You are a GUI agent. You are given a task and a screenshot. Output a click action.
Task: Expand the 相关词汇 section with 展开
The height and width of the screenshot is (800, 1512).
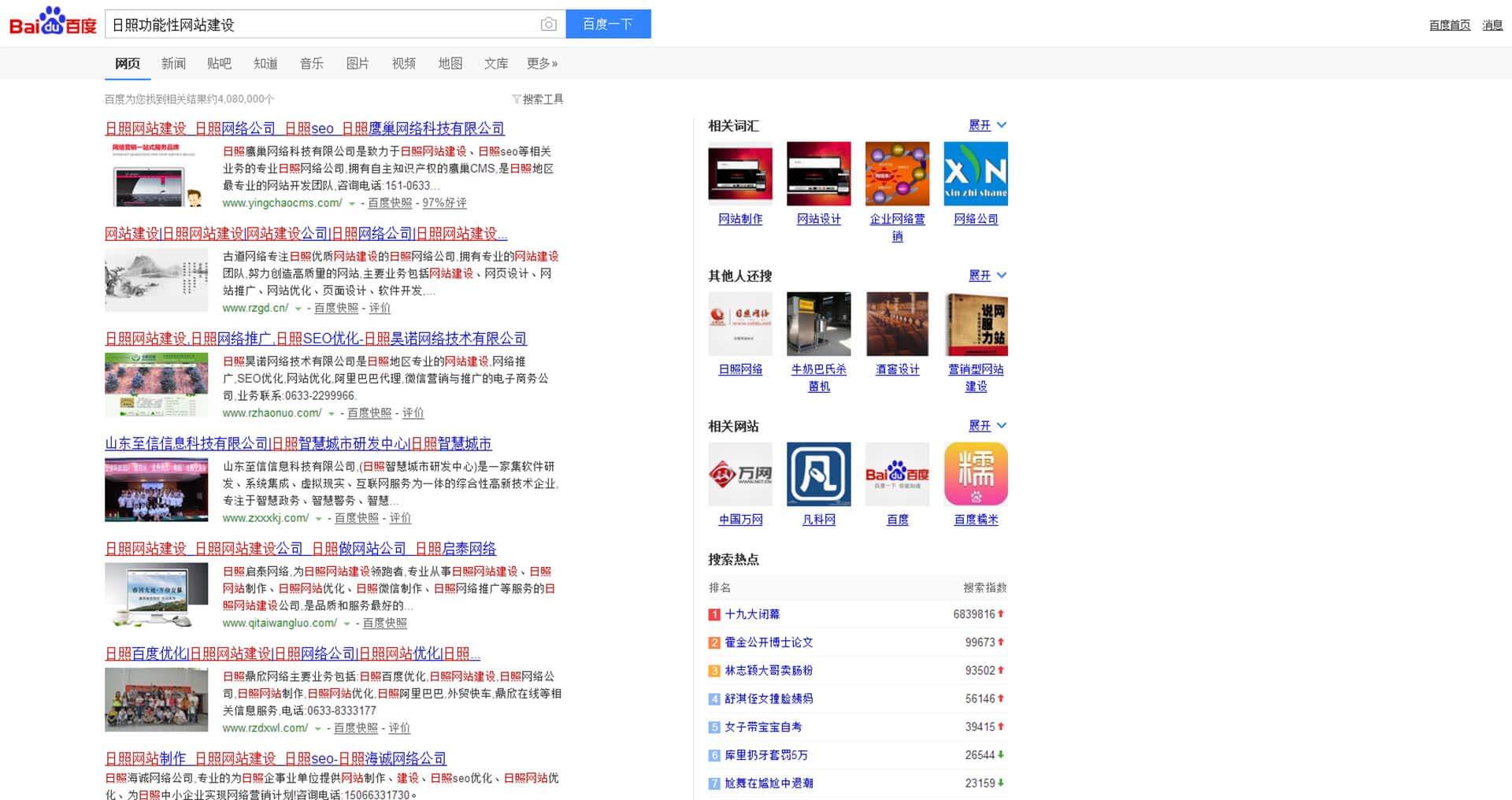[x=988, y=125]
